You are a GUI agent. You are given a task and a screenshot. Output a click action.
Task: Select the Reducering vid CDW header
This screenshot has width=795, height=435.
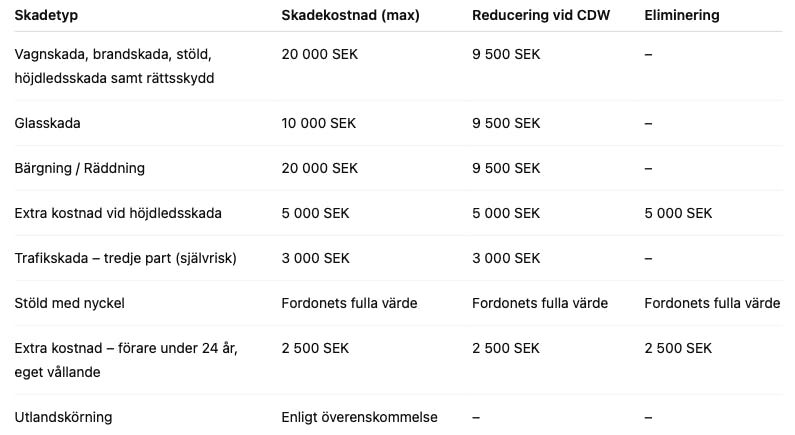[x=541, y=16]
